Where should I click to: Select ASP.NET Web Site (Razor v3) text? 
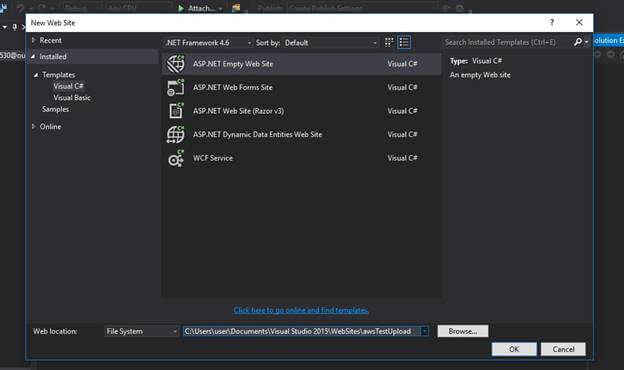pos(238,111)
